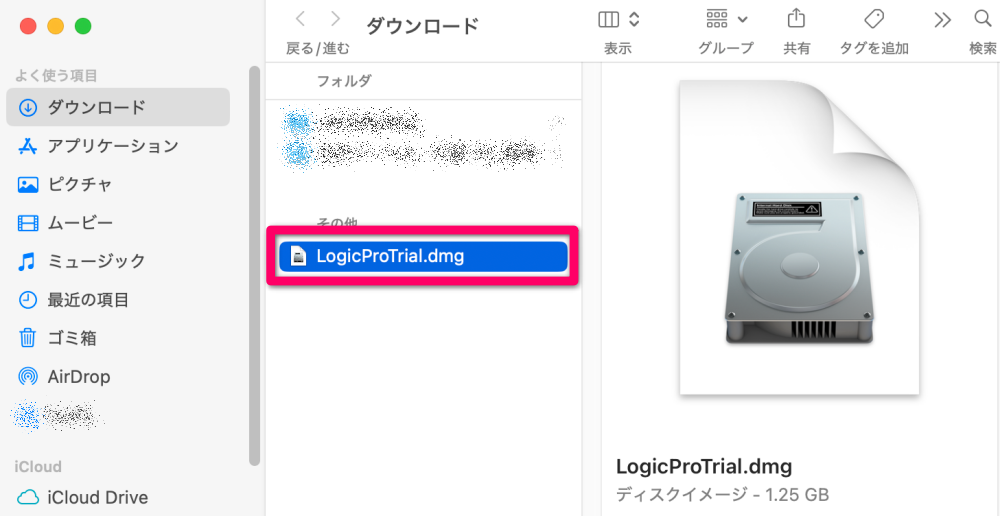Image resolution: width=1000 pixels, height=516 pixels.
Task: Open ピクチャ in the sidebar
Action: (118, 184)
